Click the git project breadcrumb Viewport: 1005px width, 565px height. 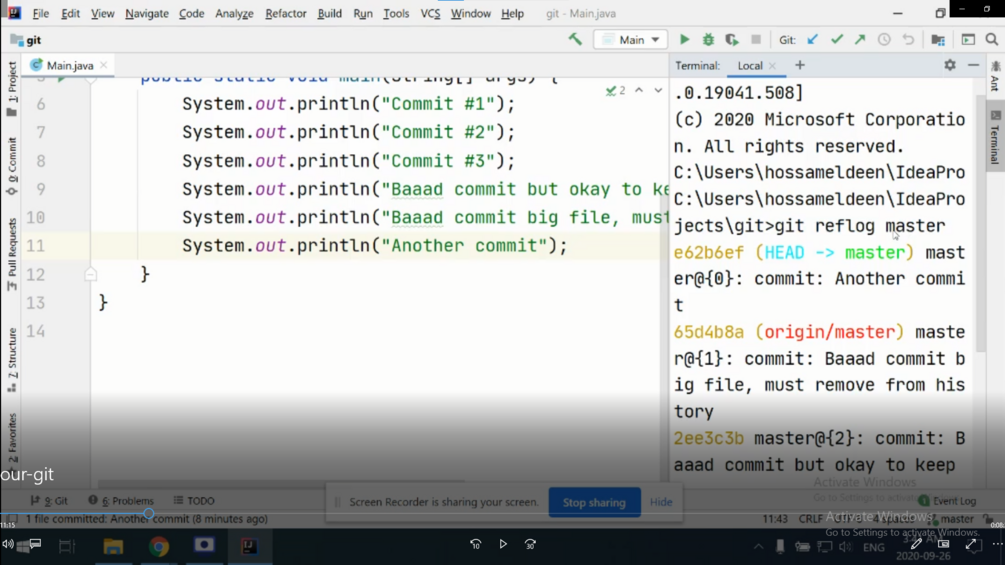pyautogui.click(x=26, y=40)
